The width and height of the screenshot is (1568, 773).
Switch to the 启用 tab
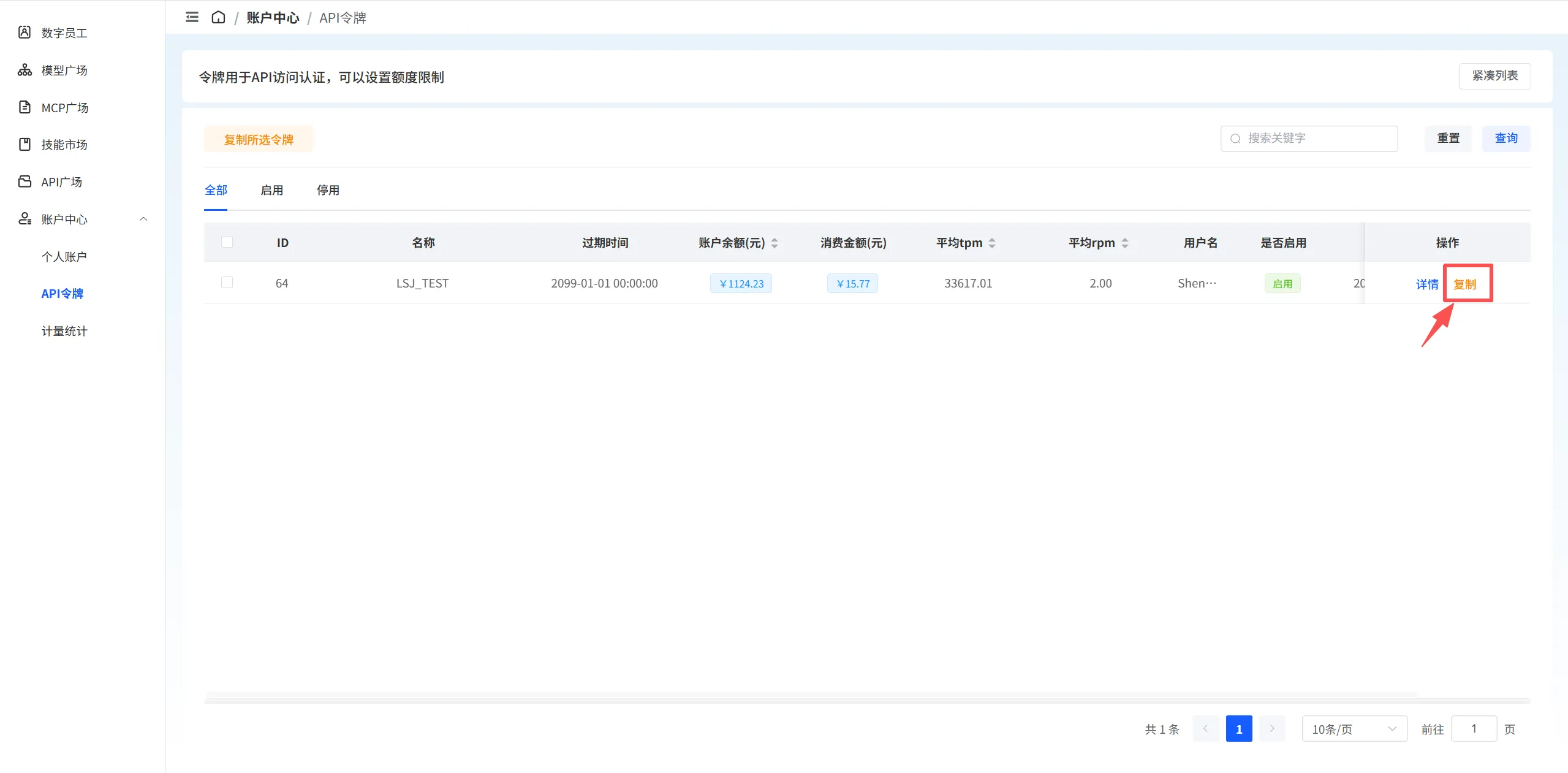click(271, 190)
